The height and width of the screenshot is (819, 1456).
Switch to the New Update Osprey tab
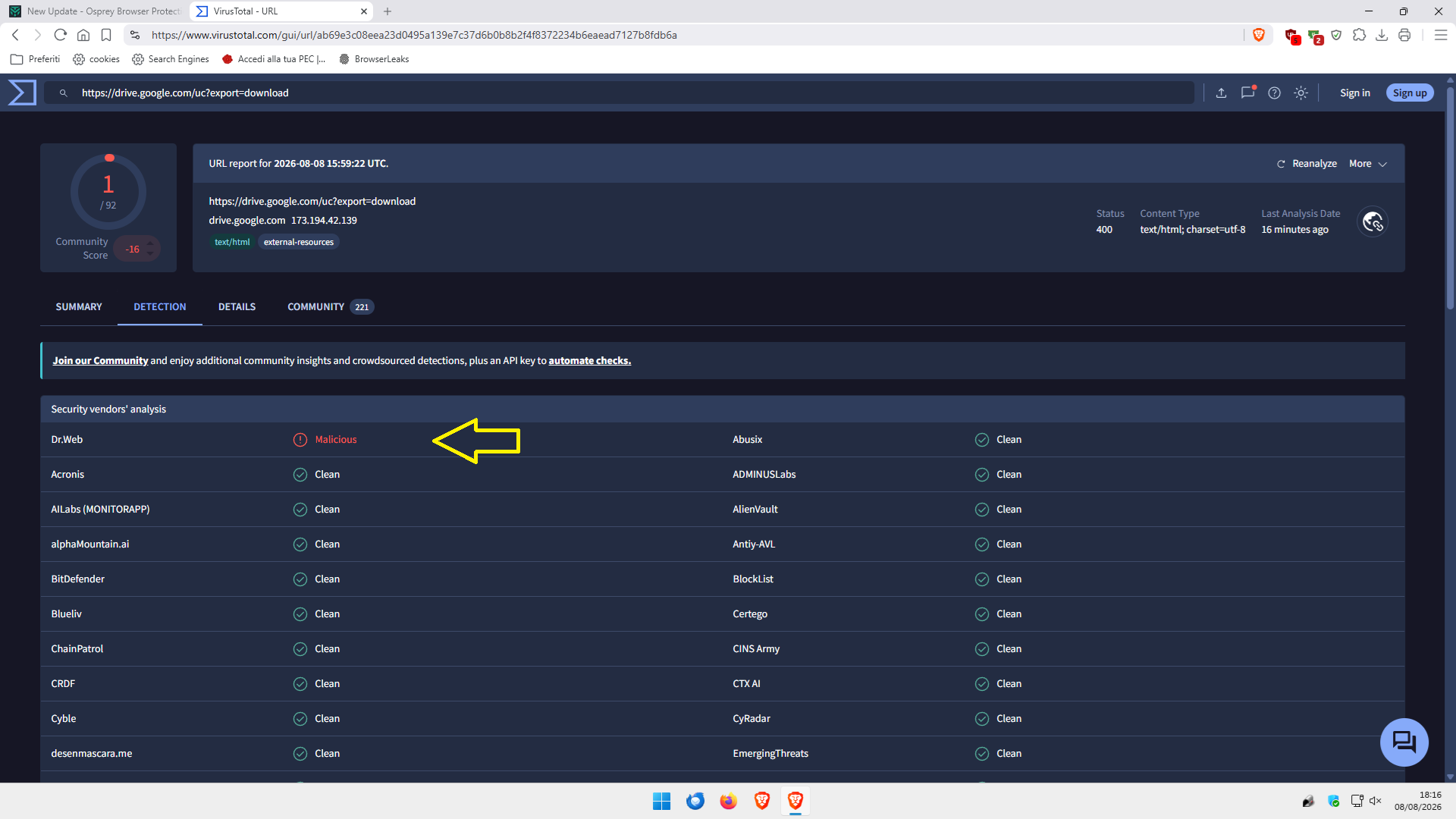(x=95, y=11)
